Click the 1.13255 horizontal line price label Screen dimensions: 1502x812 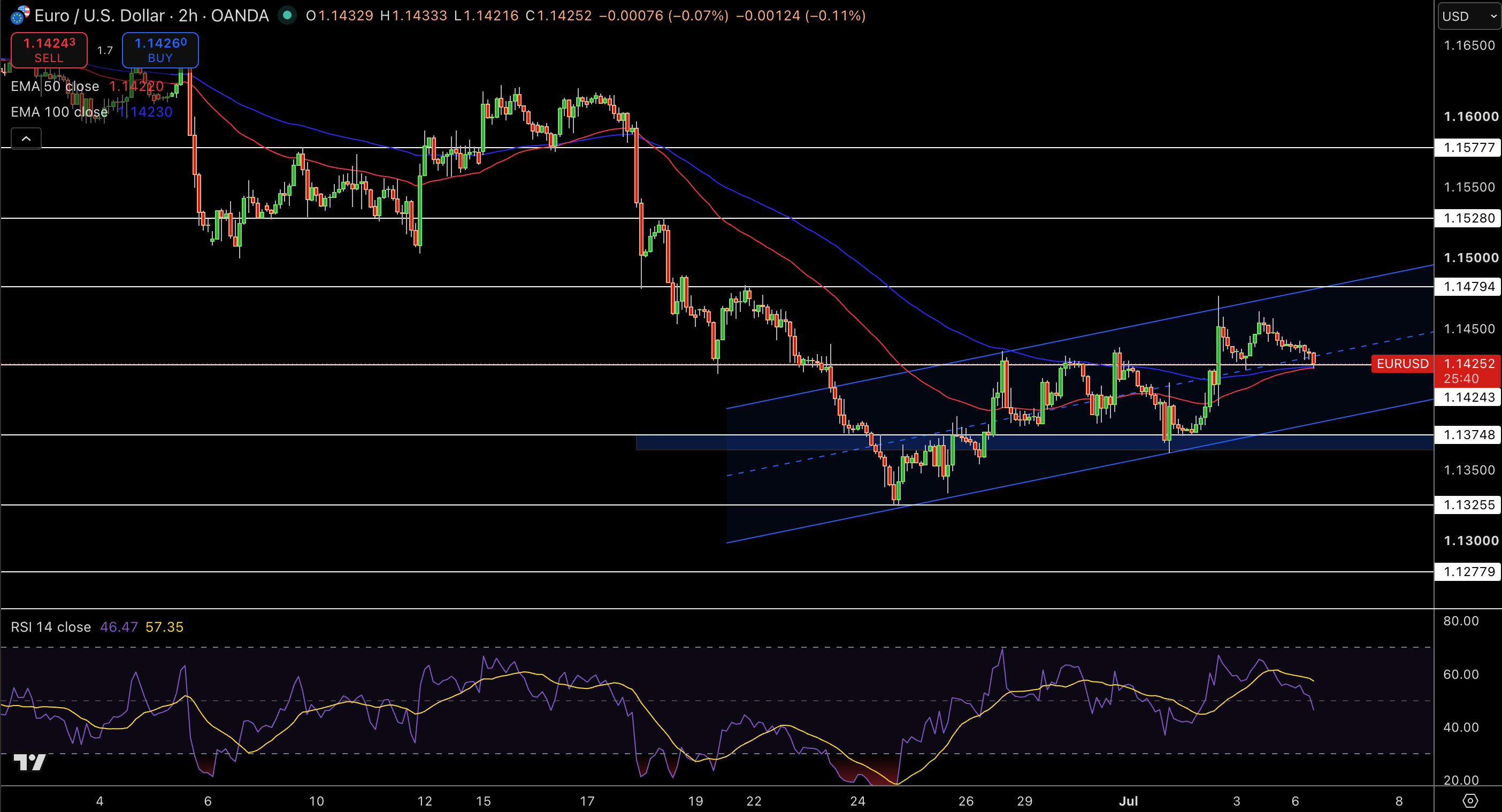tap(1467, 504)
